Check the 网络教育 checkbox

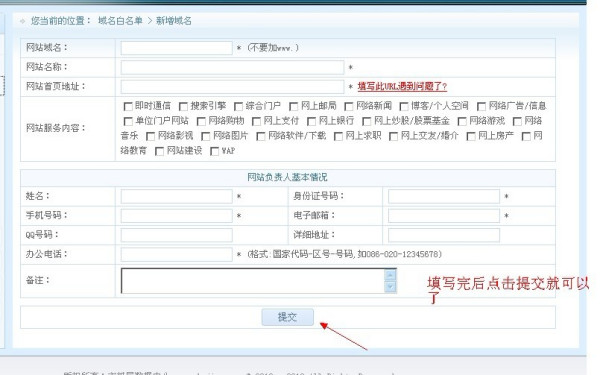[527, 136]
